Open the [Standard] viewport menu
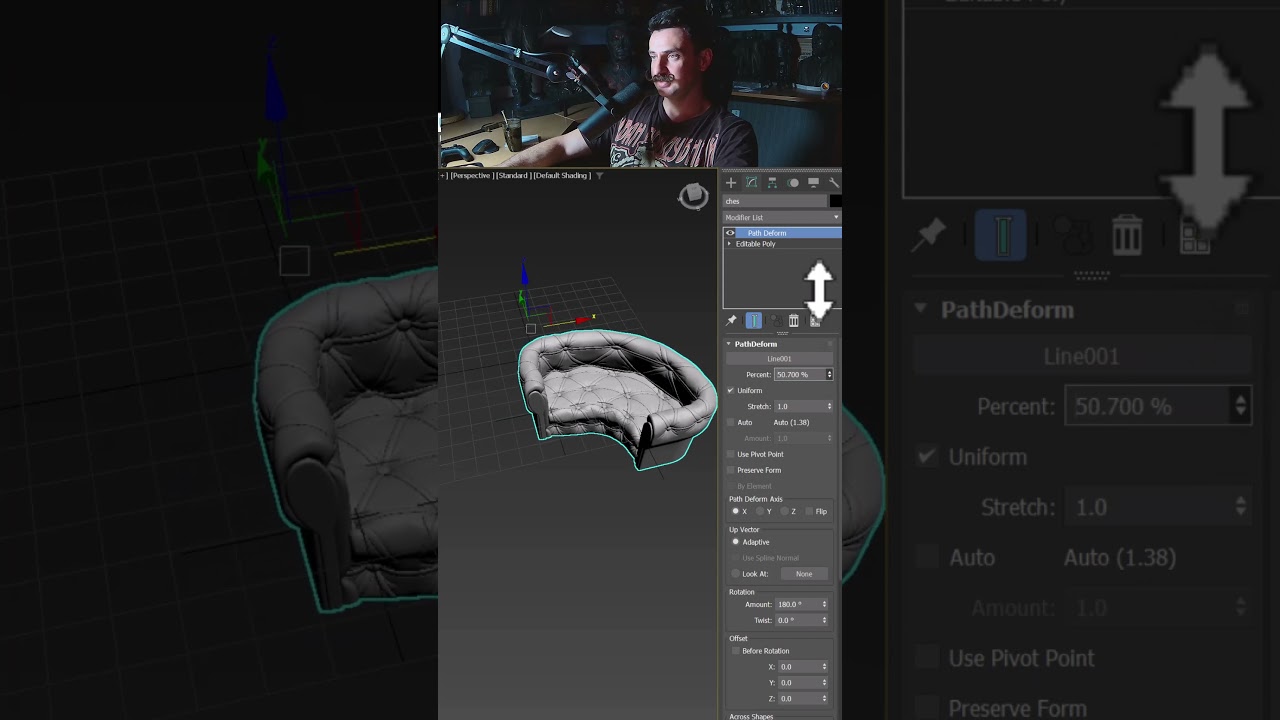The width and height of the screenshot is (1280, 720). (x=513, y=176)
